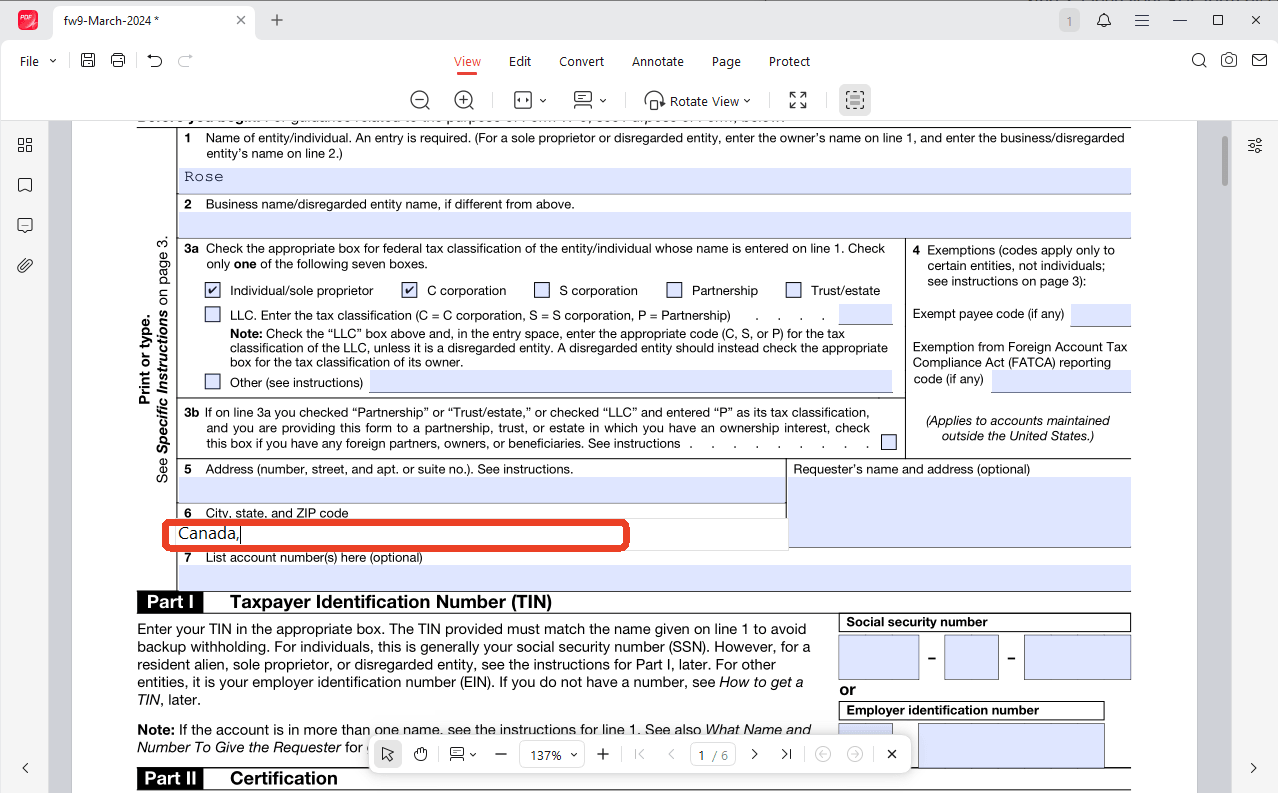Check the S corporation checkbox
The width and height of the screenshot is (1278, 793).
542,290
